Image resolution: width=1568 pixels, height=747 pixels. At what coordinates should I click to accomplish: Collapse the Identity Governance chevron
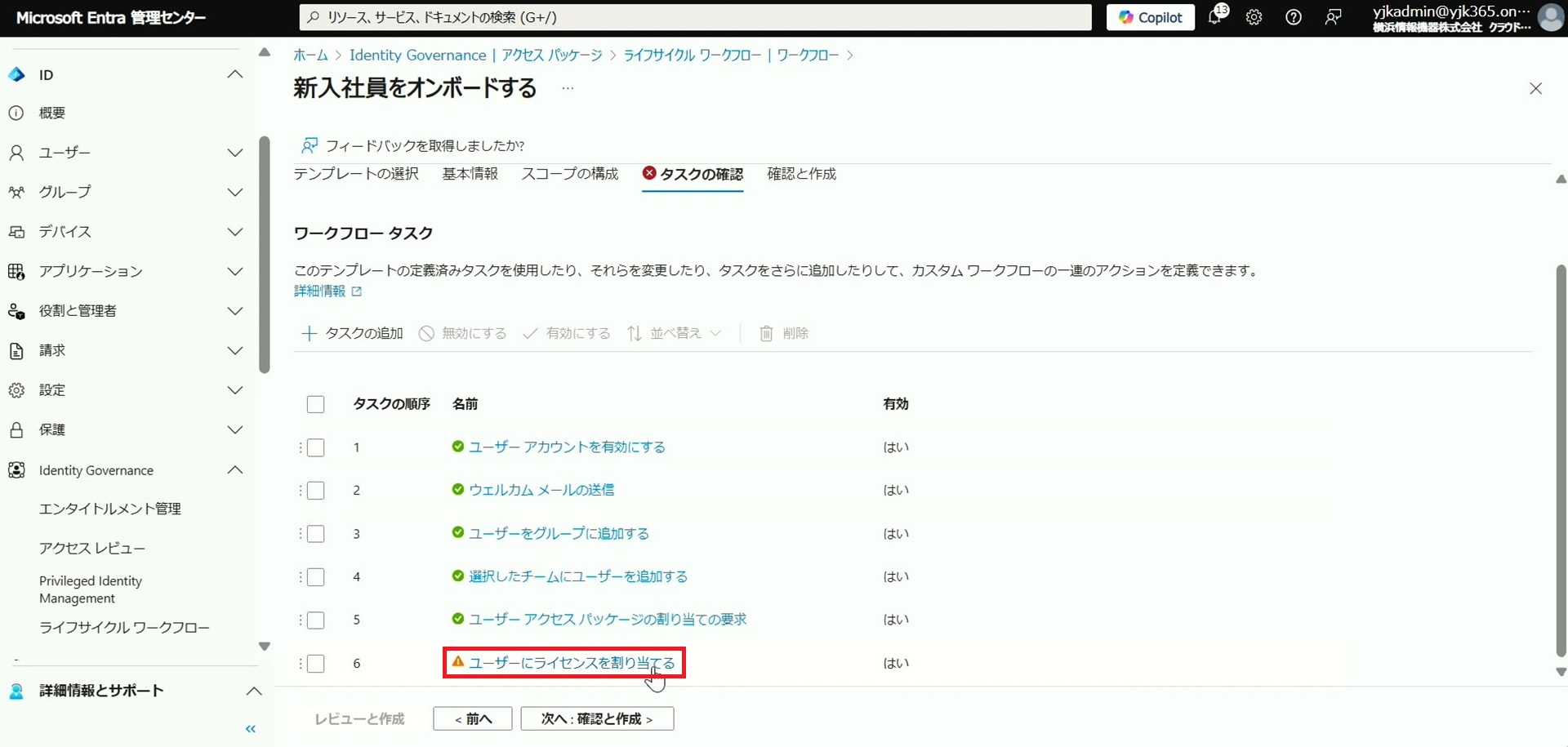[235, 469]
